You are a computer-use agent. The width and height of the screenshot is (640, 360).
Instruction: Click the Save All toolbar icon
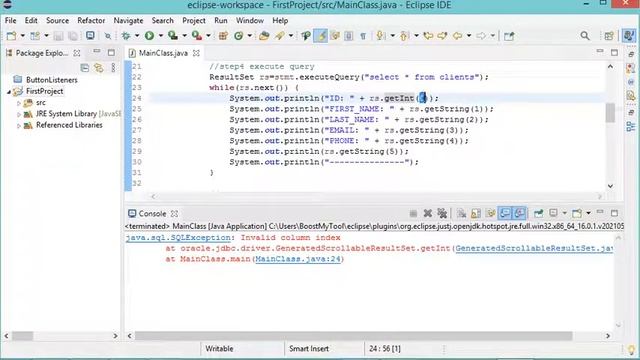[x=73, y=36]
